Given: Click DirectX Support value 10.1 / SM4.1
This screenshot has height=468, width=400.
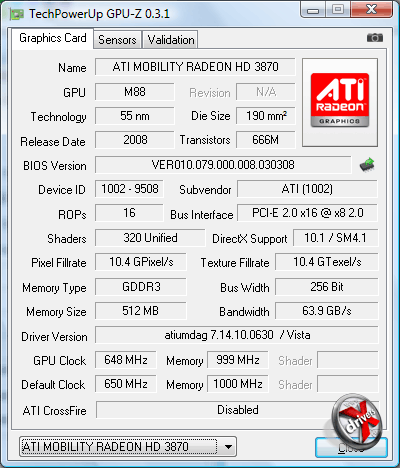Looking at the screenshot, I should pyautogui.click(x=335, y=238).
